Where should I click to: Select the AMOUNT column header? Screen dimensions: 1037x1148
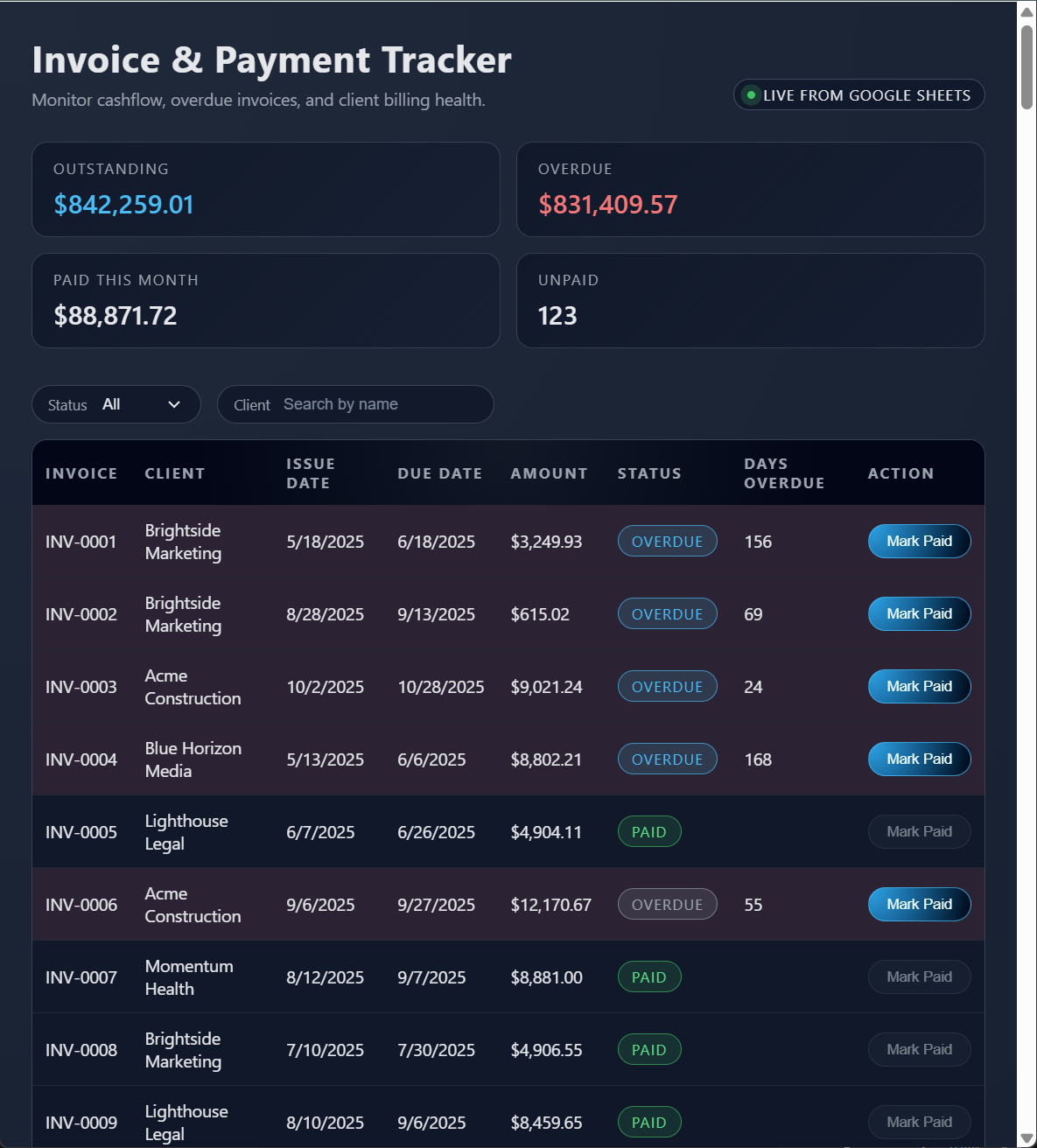click(548, 472)
